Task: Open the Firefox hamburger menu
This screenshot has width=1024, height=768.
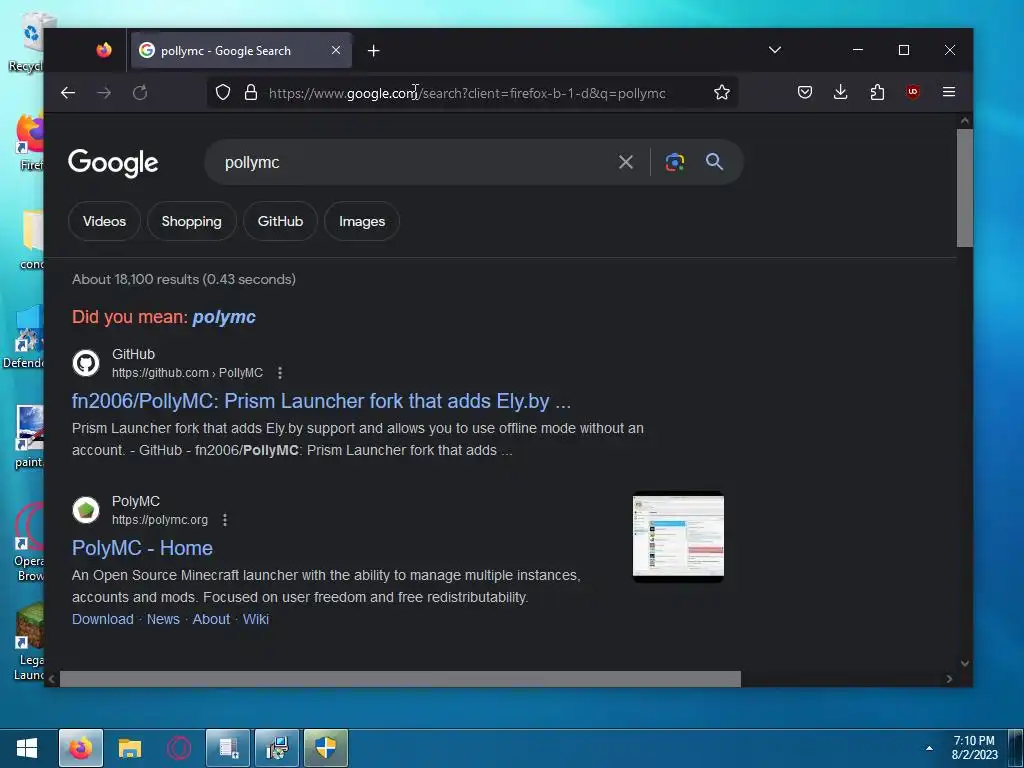Action: [949, 92]
